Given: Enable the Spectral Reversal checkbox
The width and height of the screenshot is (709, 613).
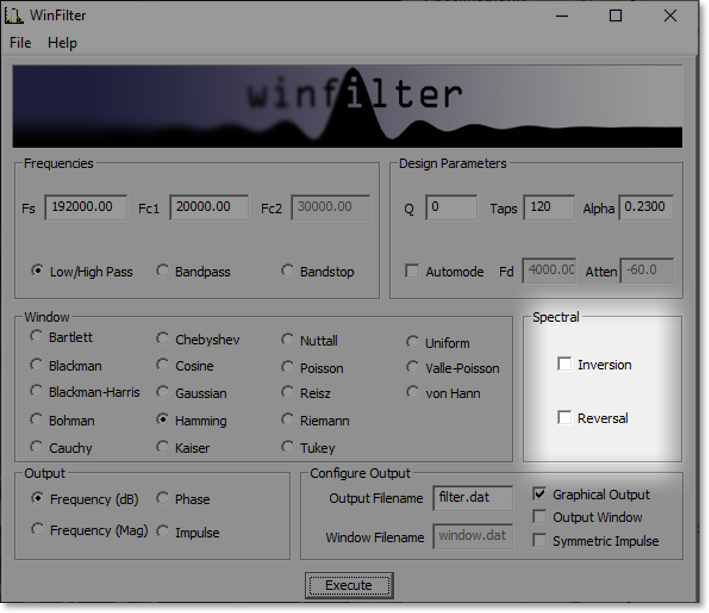Looking at the screenshot, I should (x=565, y=418).
